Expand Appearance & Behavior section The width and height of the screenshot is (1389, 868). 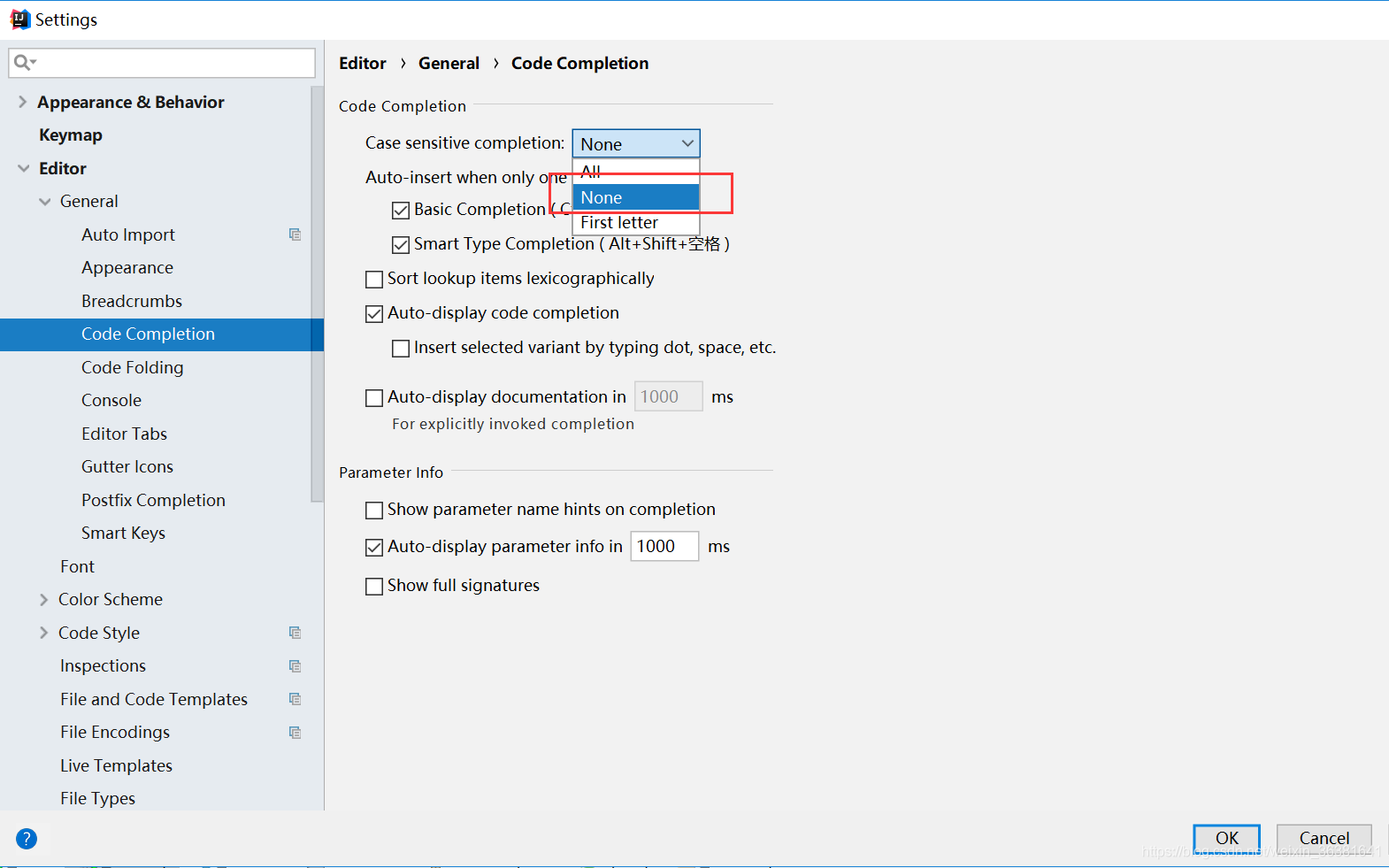pyautogui.click(x=22, y=102)
